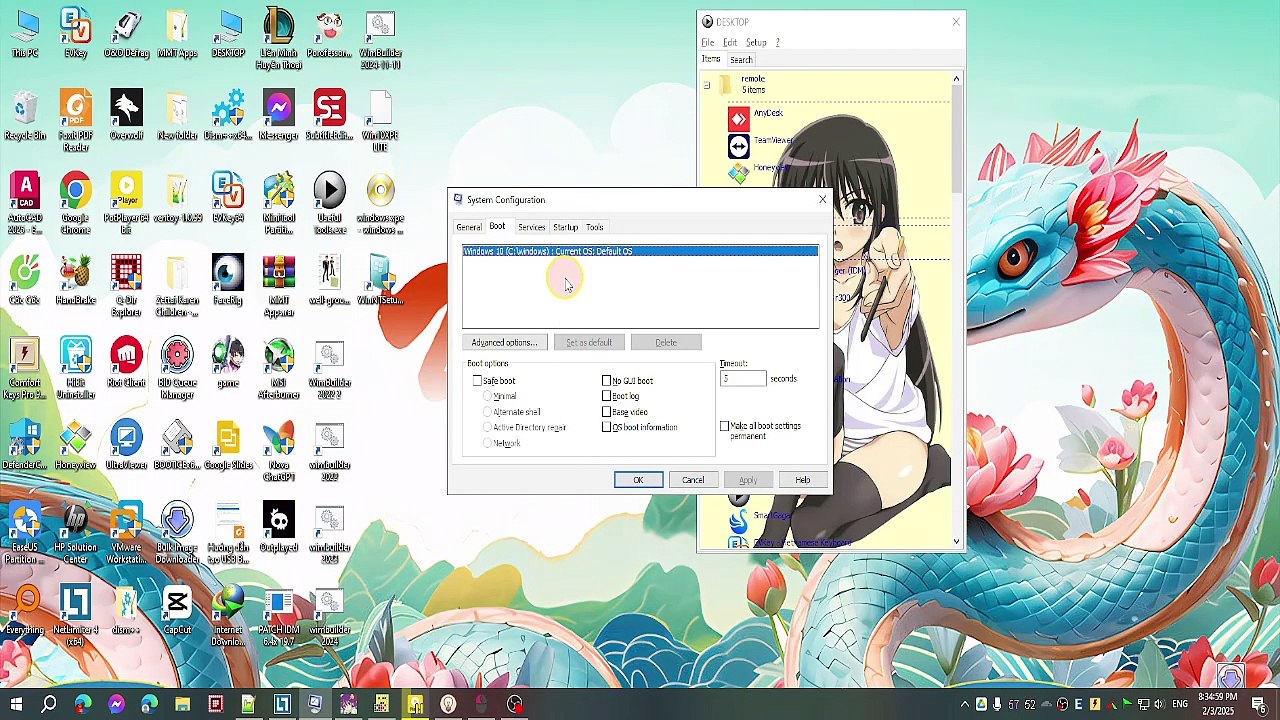Enable the Boot log checkbox
The image size is (1280, 720).
tap(606, 396)
